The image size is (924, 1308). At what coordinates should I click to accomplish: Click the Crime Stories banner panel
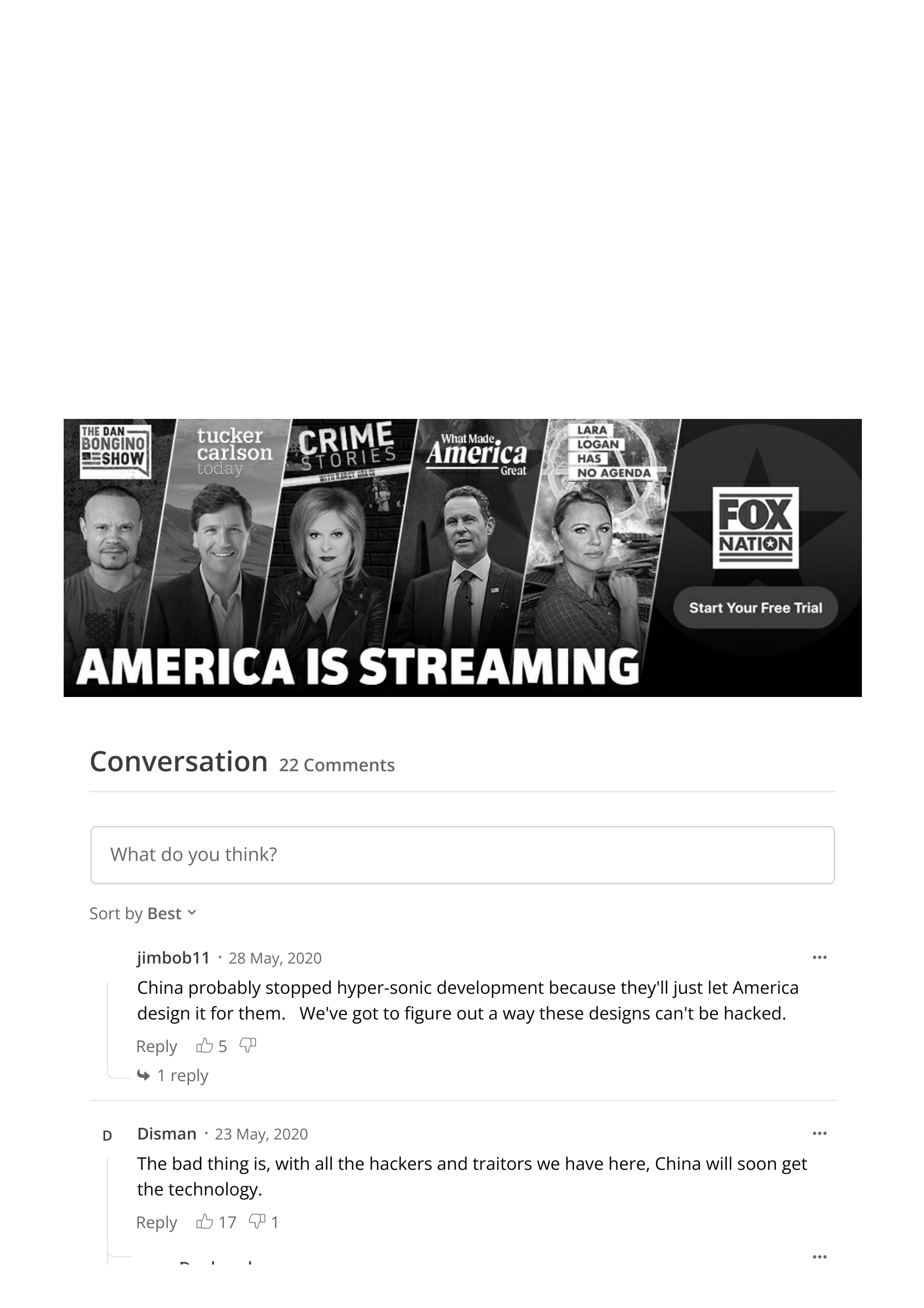(342, 533)
